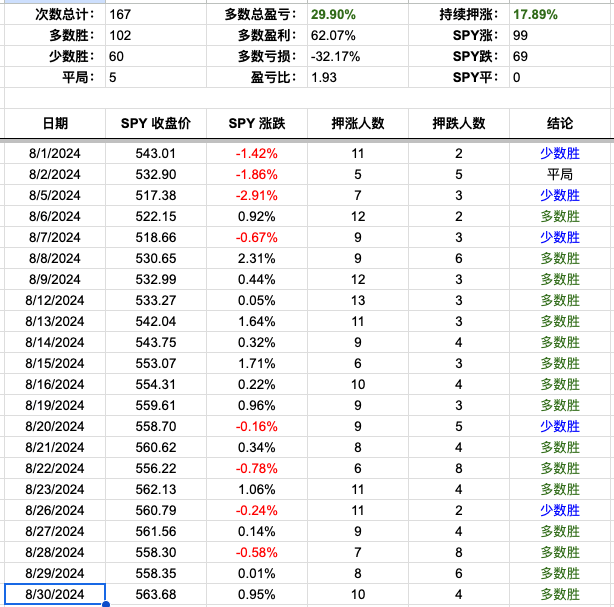Select the closing price 561.56
Viewport: 614px width, 607px height.
(156, 531)
